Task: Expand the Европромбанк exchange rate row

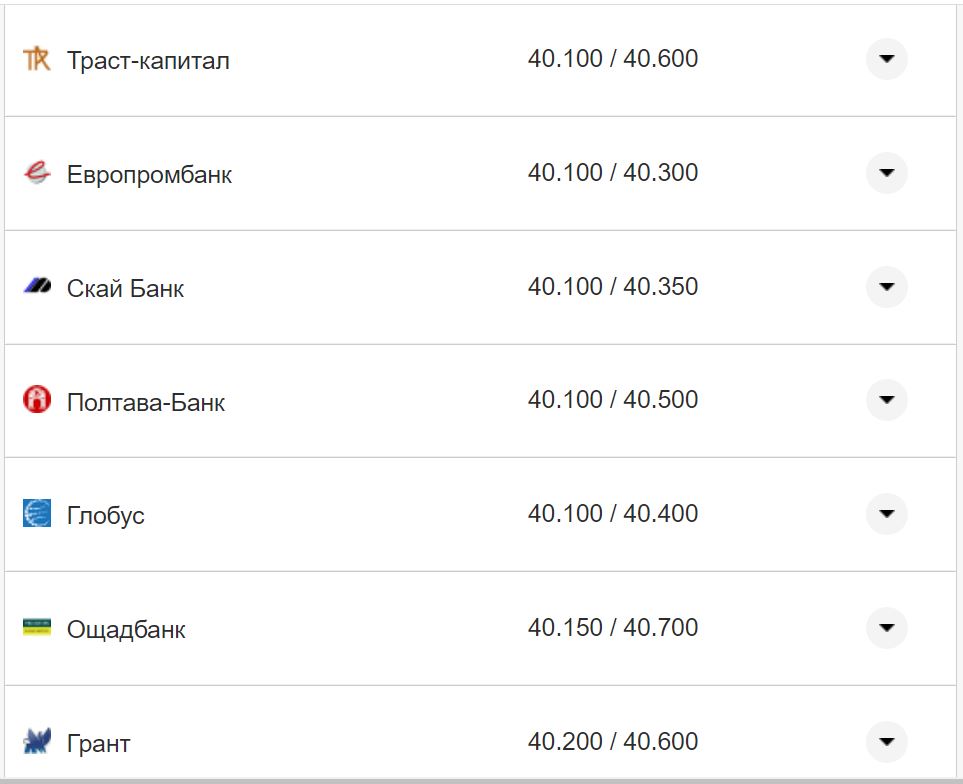Action: (886, 173)
